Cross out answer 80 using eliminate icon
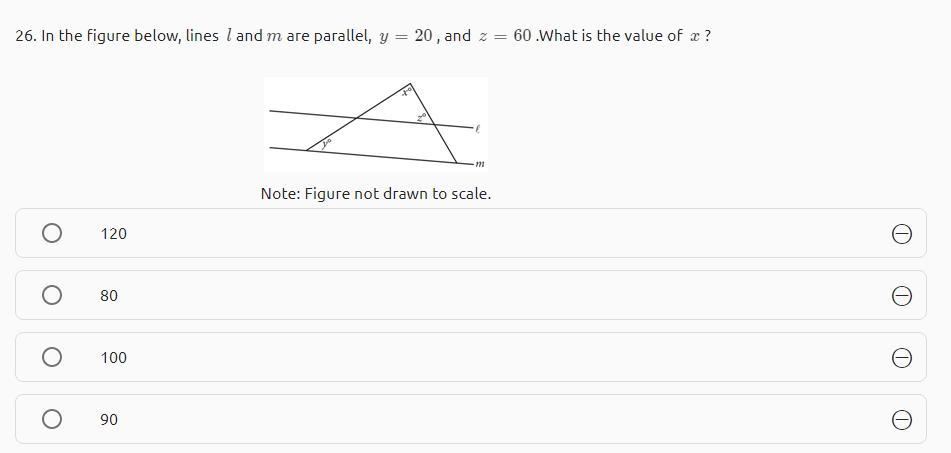951x453 pixels. click(x=900, y=295)
